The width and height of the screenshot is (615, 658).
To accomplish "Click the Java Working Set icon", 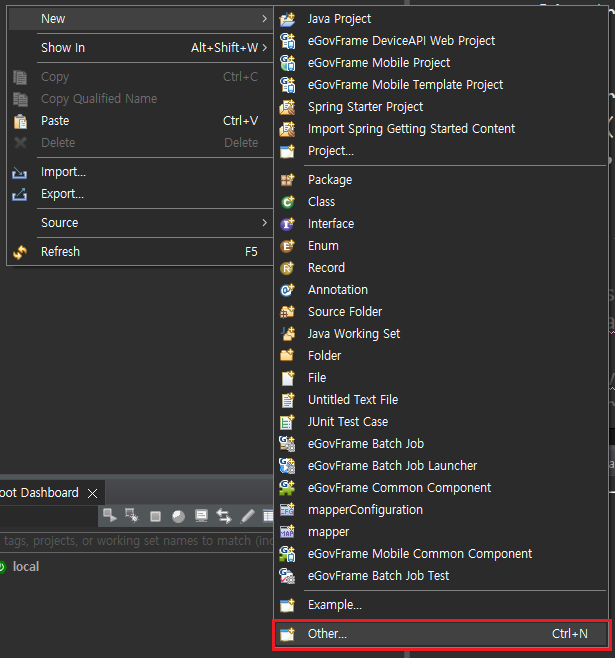I will click(x=287, y=334).
